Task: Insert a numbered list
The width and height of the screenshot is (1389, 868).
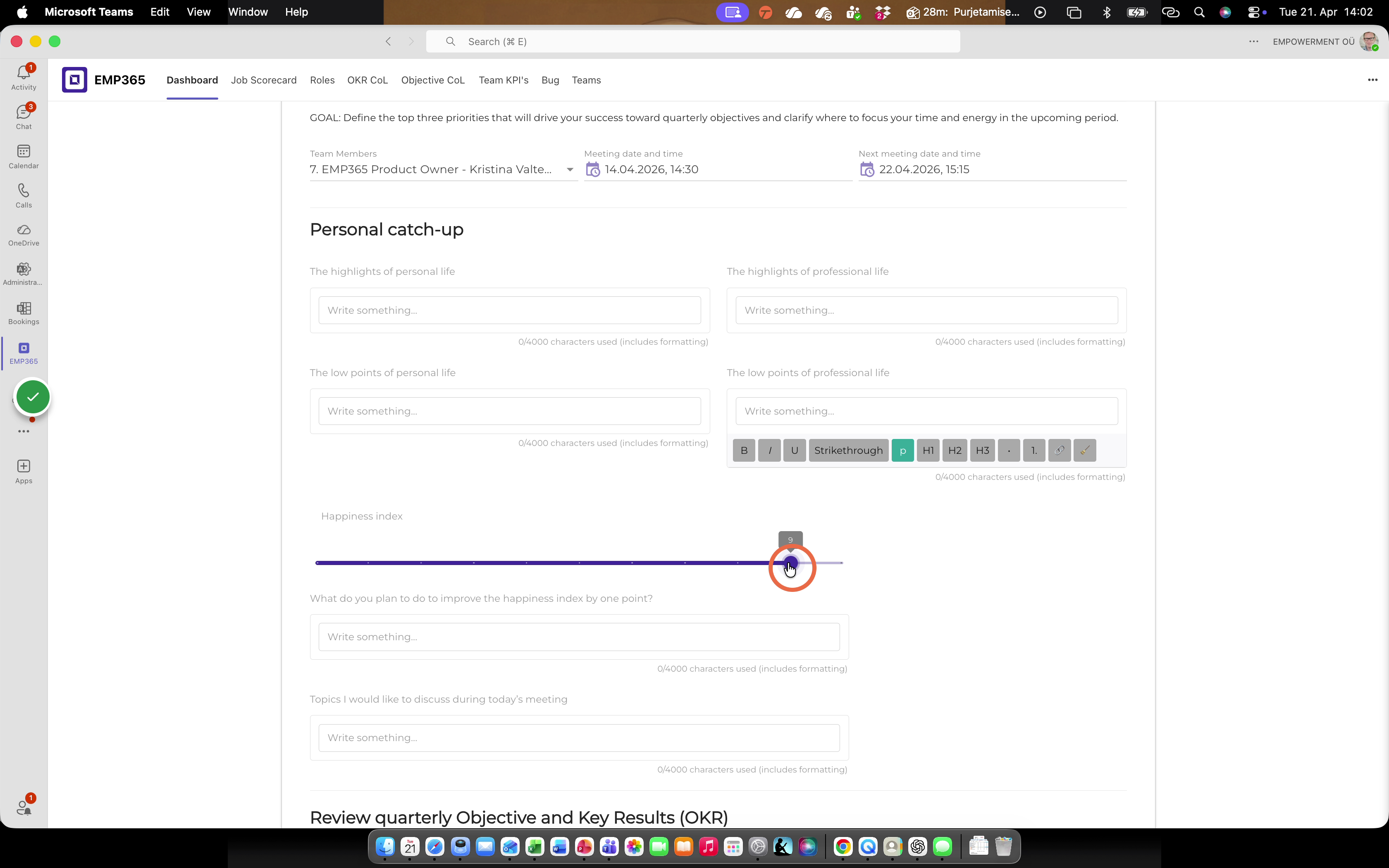Action: tap(1034, 451)
